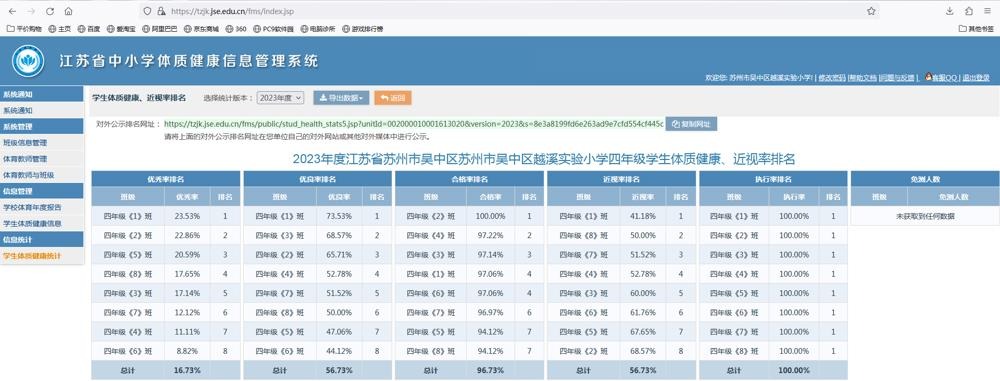
Task: Click the browser back arrow
Action: tap(12, 11)
